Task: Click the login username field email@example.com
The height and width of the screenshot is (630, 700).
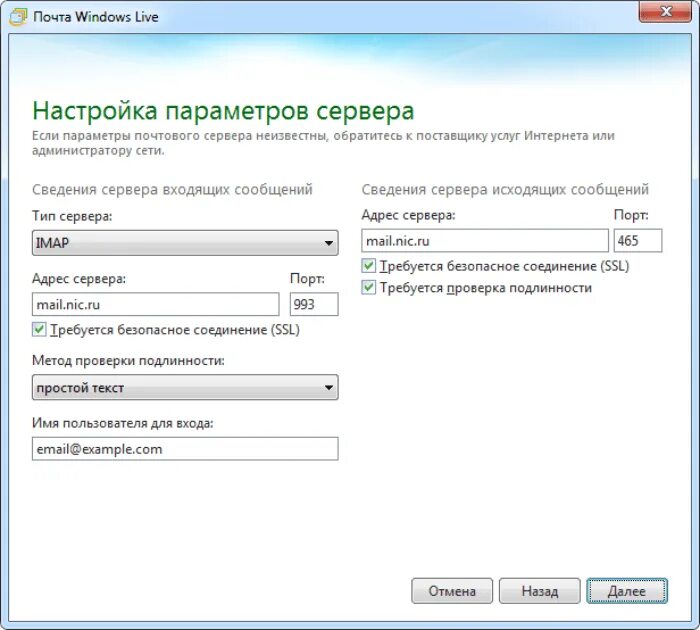Action: point(185,449)
